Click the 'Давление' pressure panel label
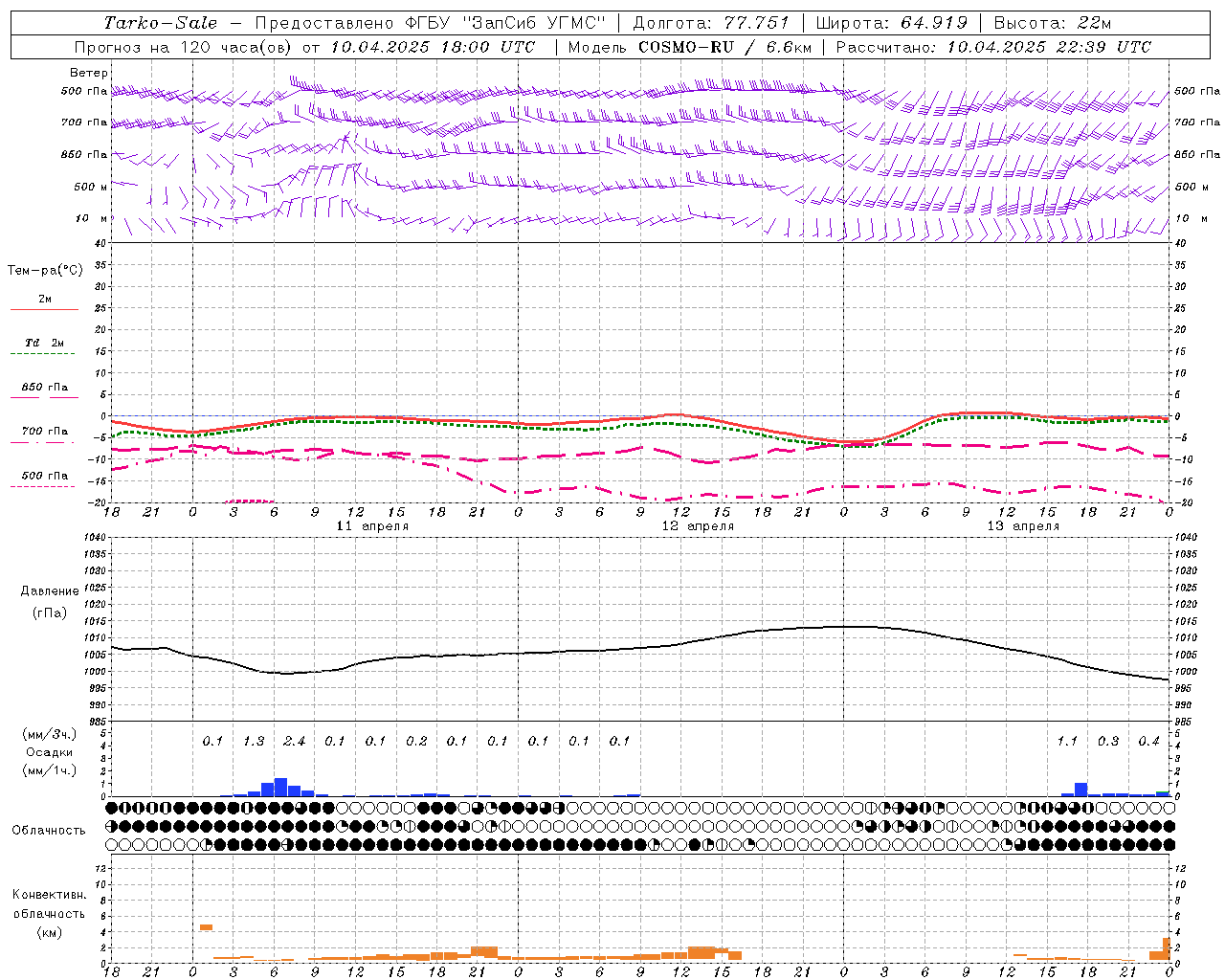This screenshot has height=980, width=1225. tap(49, 591)
